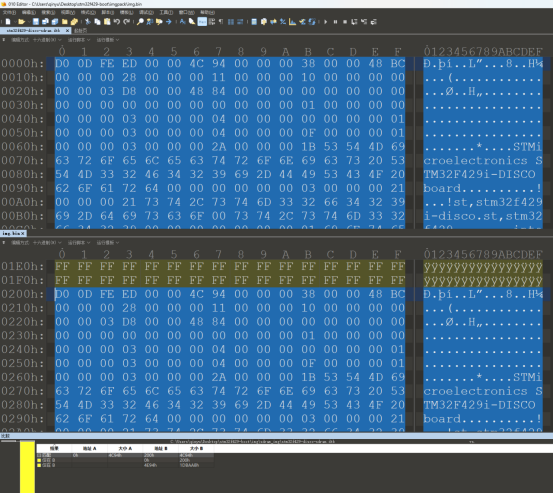Open the 编辑(E) menu

pyautogui.click(x=29, y=12)
